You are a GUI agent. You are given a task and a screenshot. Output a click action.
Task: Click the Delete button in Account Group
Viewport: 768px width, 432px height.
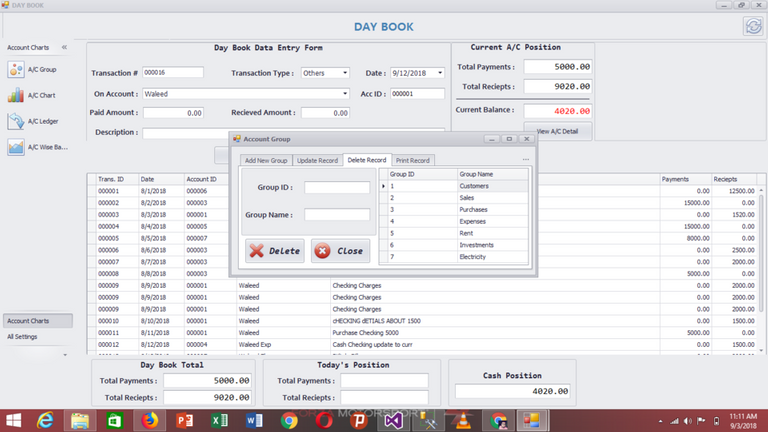(274, 251)
